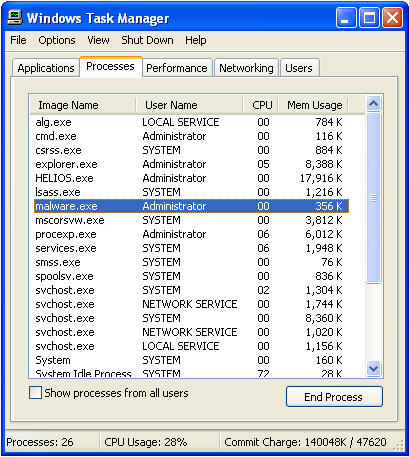Select the cmd.exe process row

[x=191, y=136]
